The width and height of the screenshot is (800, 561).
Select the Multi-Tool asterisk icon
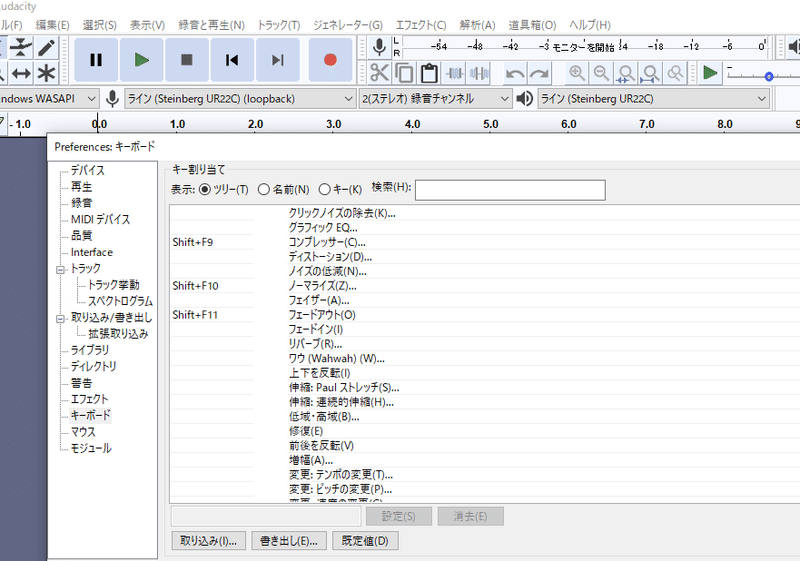[x=46, y=73]
